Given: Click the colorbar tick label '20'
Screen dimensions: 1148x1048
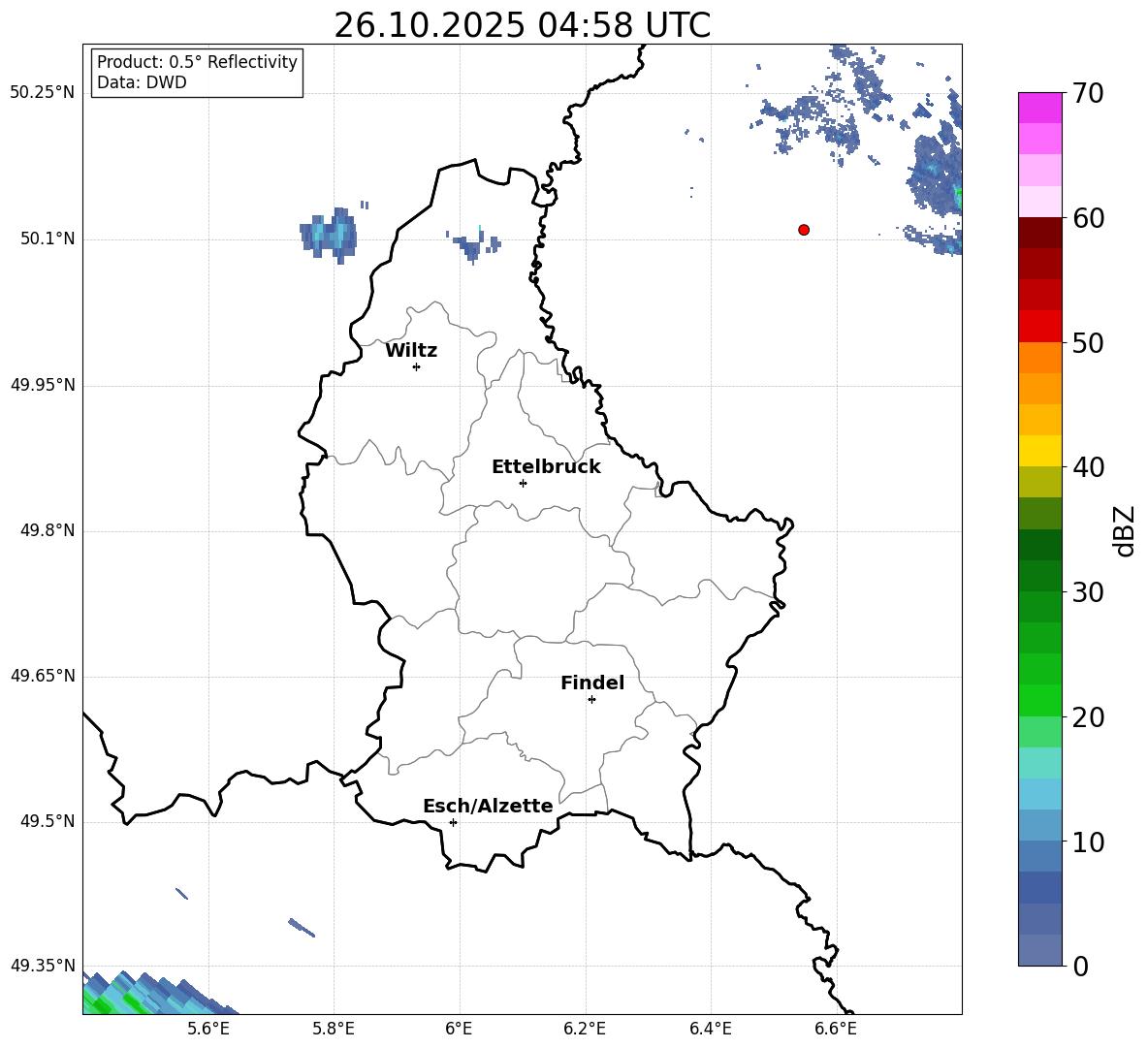Looking at the screenshot, I should [1088, 717].
